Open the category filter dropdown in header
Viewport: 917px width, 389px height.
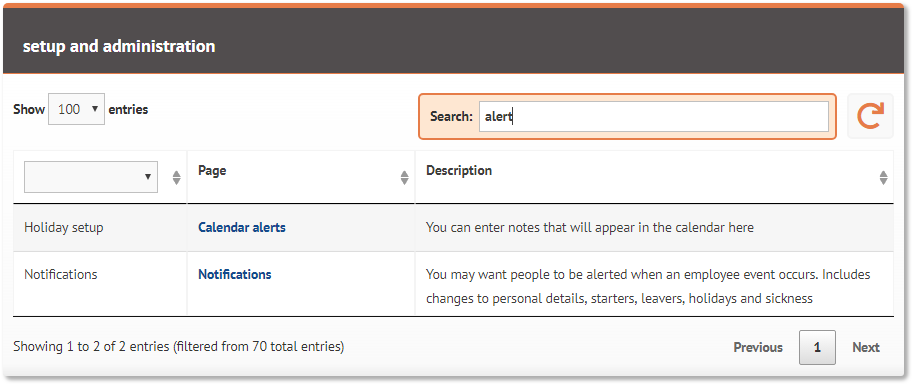[91, 177]
